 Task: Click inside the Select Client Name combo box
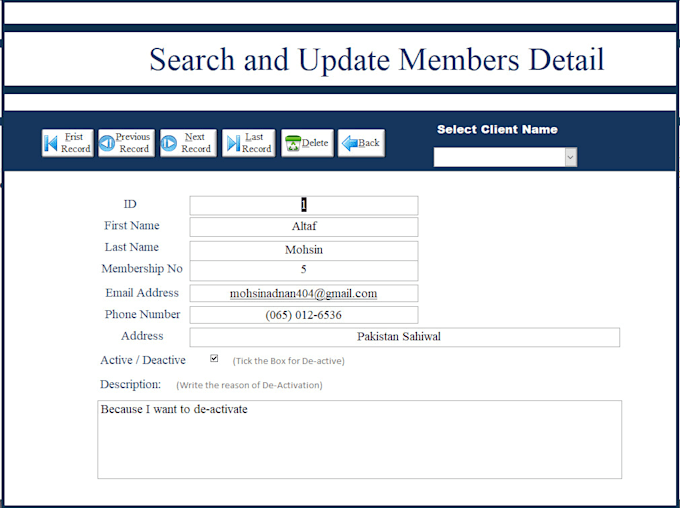(500, 157)
